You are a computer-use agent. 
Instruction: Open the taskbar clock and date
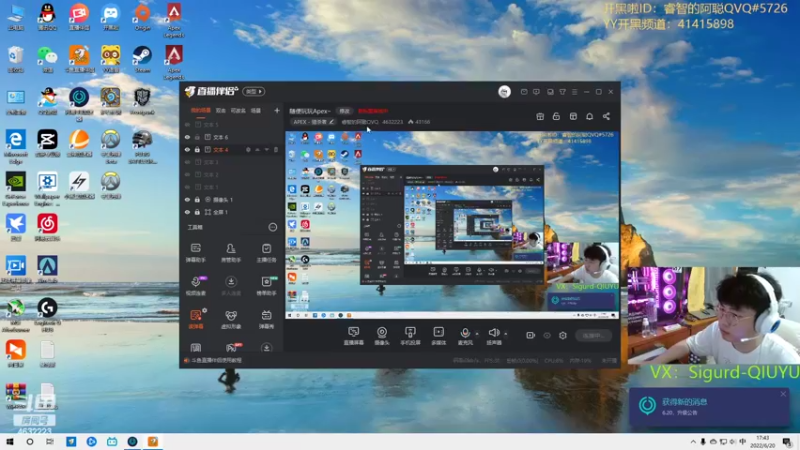[x=762, y=442]
